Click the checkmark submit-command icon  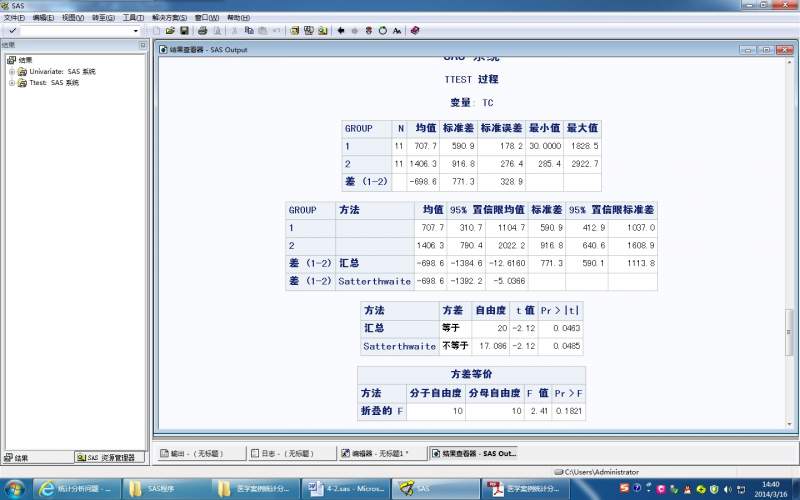[x=13, y=31]
